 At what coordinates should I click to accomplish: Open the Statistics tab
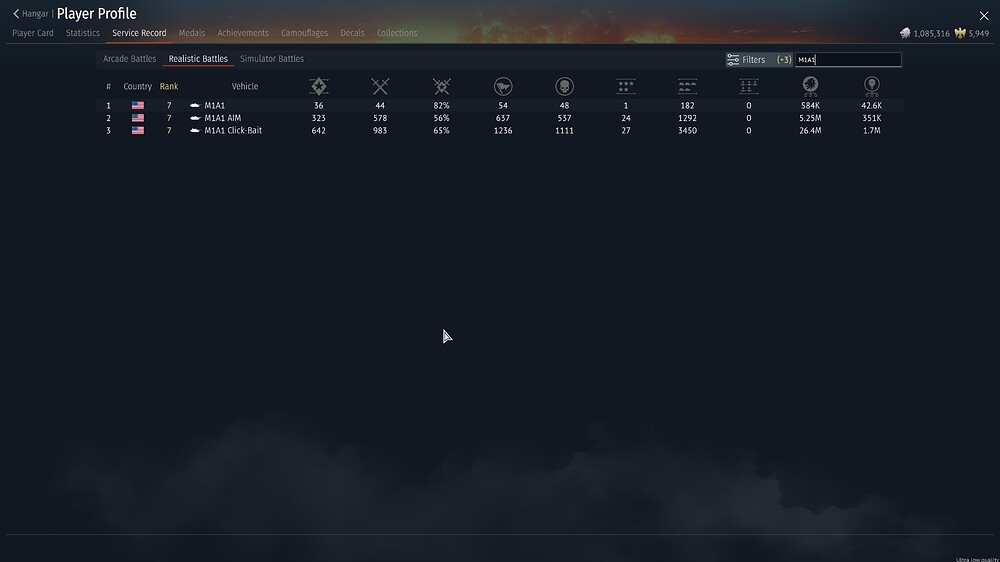pos(83,33)
